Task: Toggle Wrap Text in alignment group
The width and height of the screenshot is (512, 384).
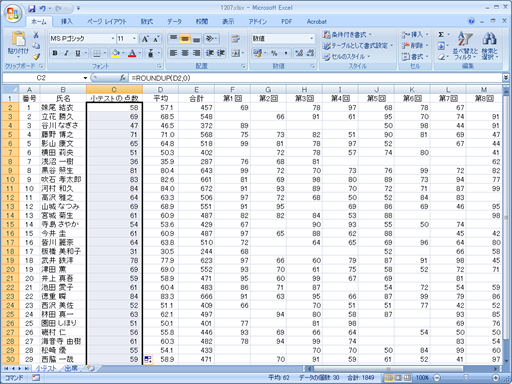Action: click(235, 39)
